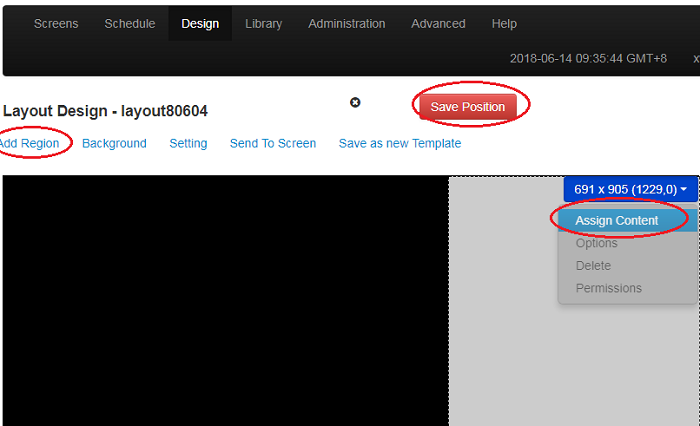Click the black layout canvas area

coord(225,300)
